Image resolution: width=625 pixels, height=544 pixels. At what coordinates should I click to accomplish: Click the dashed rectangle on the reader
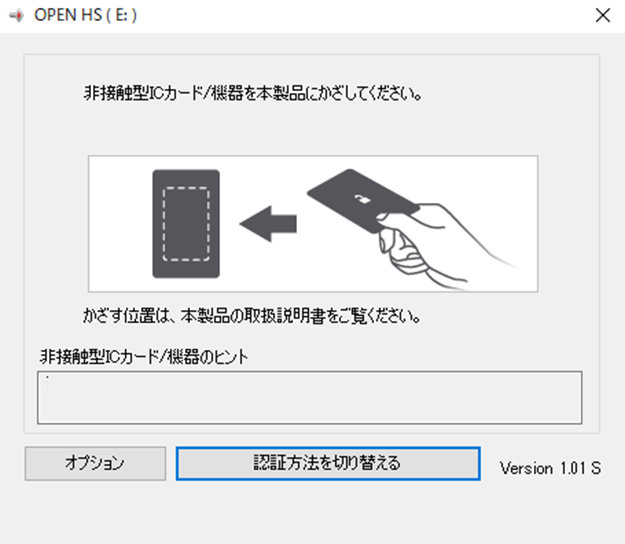tap(186, 224)
